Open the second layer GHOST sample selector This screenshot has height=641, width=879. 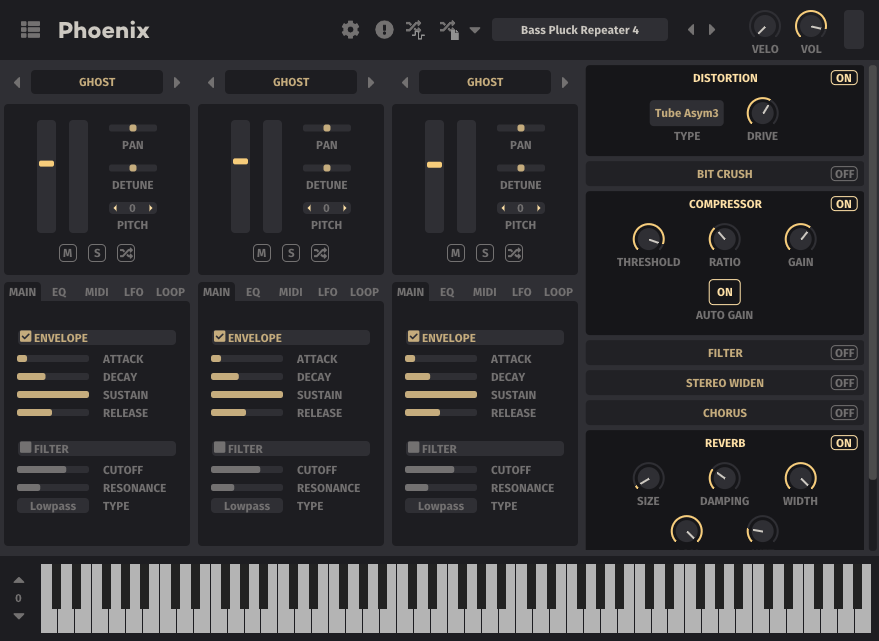[x=291, y=82]
